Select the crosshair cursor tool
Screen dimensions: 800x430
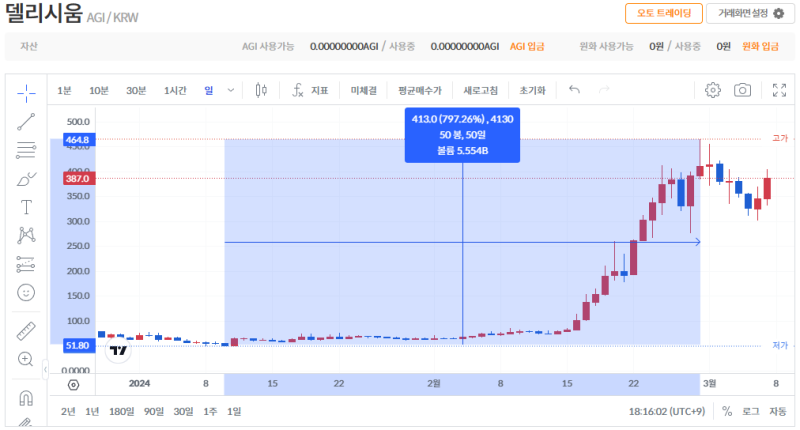[x=26, y=93]
